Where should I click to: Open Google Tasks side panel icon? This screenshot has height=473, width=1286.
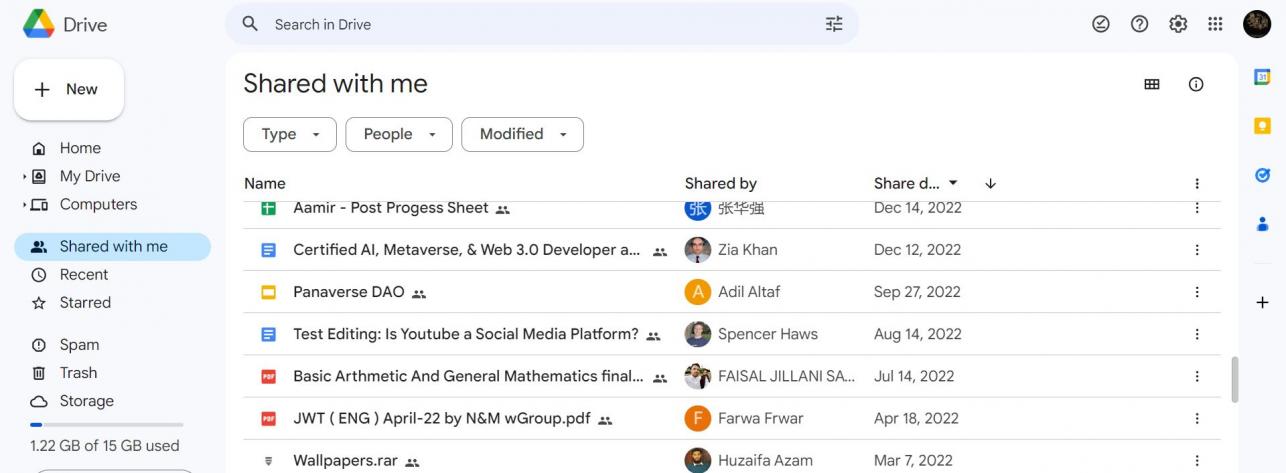(1262, 175)
